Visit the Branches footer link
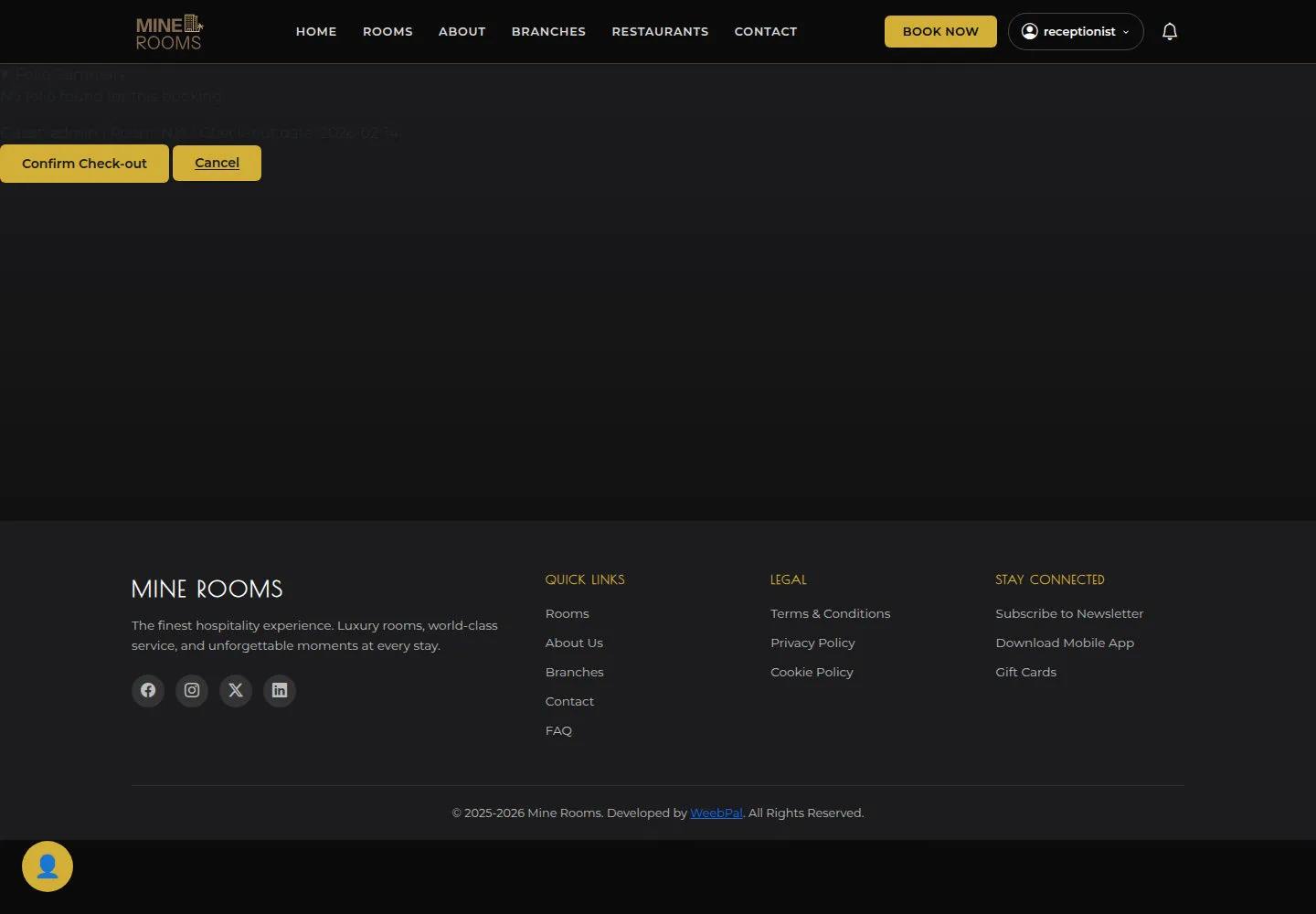Viewport: 1316px width, 914px height. click(575, 672)
